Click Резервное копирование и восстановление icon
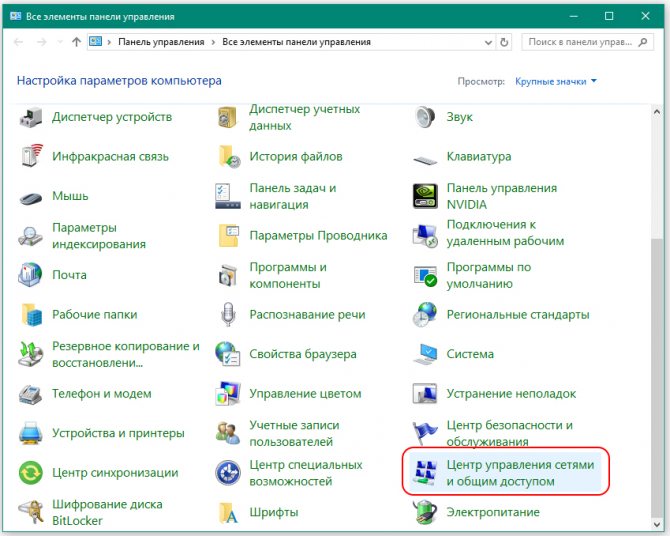Screen dimensions: 670x536 click(30, 354)
